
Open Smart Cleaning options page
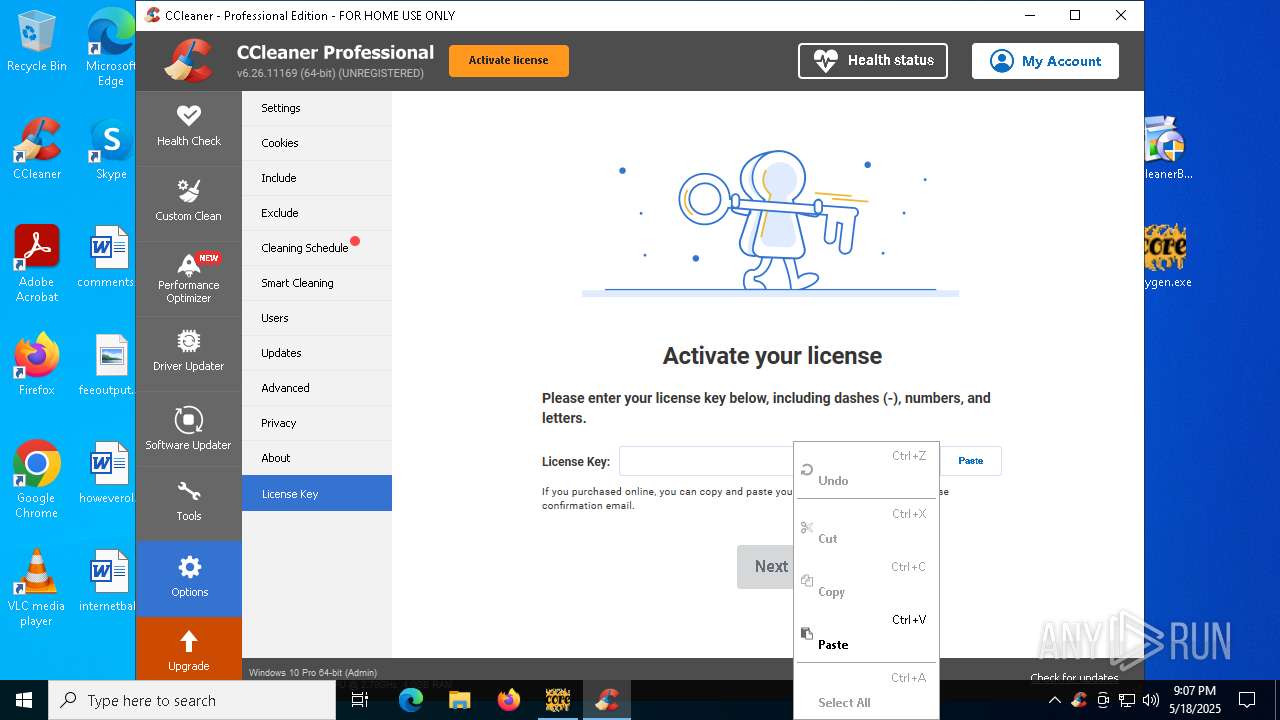[317, 283]
